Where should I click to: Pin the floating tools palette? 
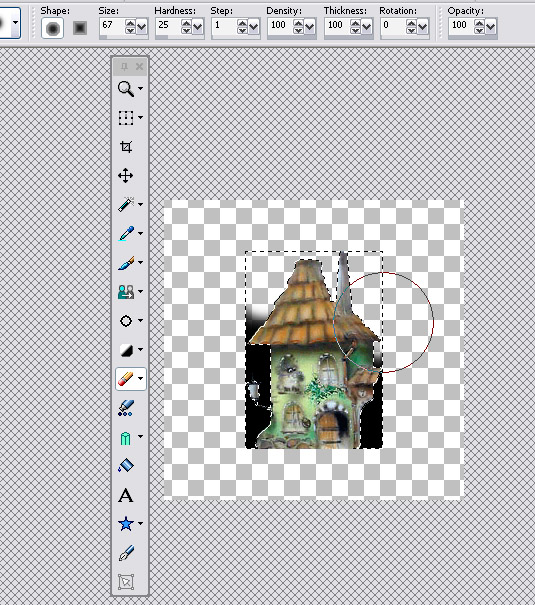(x=124, y=67)
